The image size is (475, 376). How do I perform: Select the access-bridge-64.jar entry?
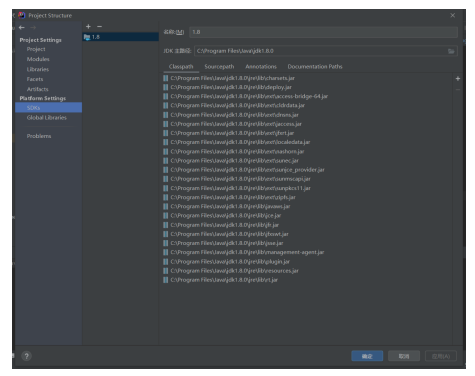(249, 96)
